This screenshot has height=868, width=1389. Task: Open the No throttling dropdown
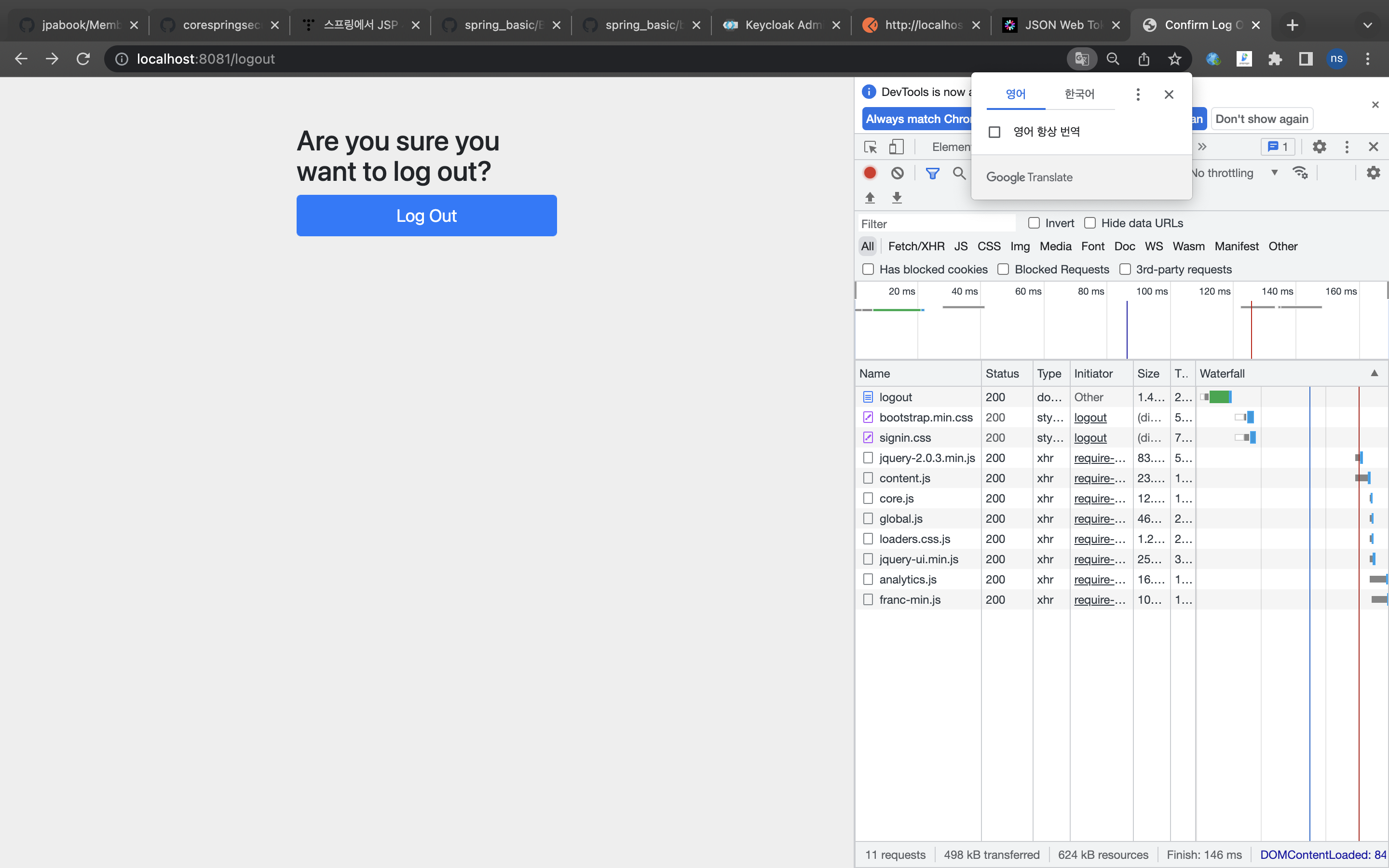(x=1235, y=173)
